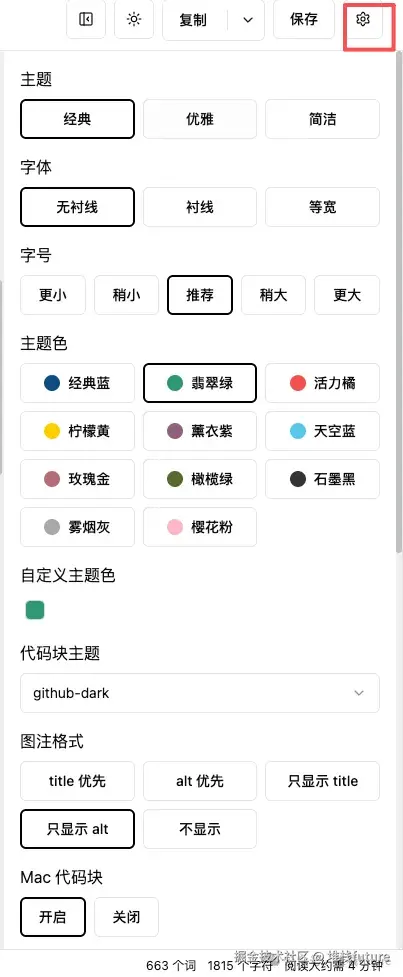Open the github-dark code block theme dropdown

click(x=200, y=693)
